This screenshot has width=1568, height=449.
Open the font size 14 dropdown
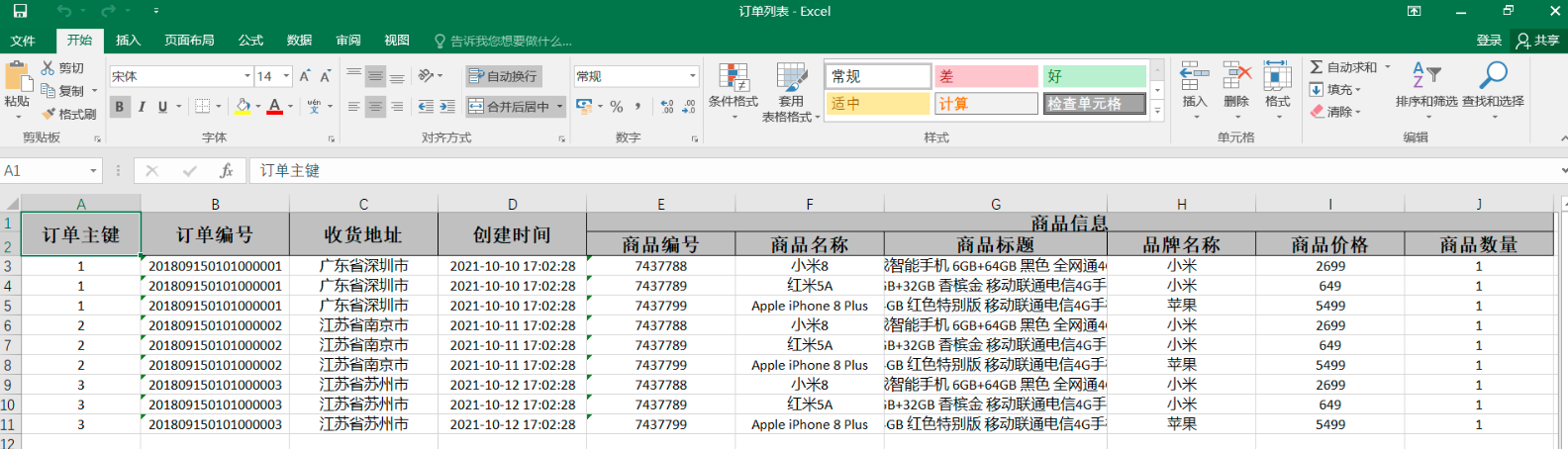pos(286,76)
